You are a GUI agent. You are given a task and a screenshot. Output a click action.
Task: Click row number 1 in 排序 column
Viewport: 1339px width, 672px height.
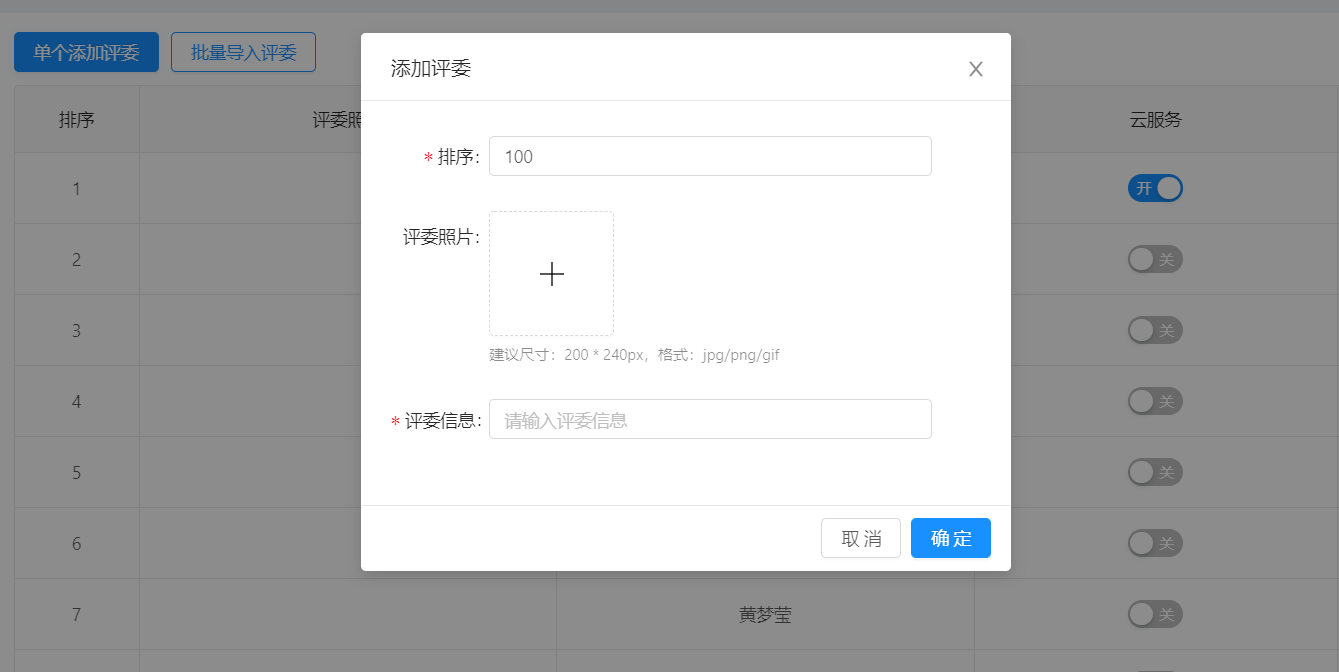pos(77,189)
